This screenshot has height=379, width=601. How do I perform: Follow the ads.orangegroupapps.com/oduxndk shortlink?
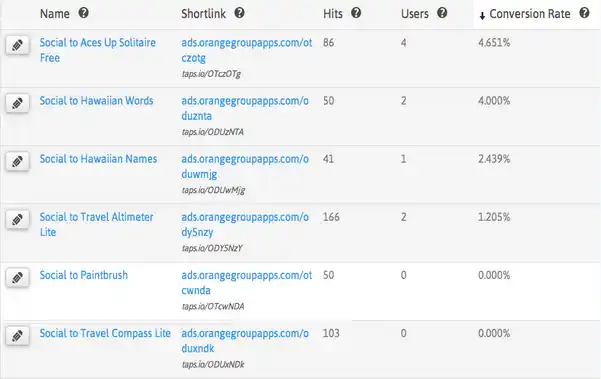point(245,341)
